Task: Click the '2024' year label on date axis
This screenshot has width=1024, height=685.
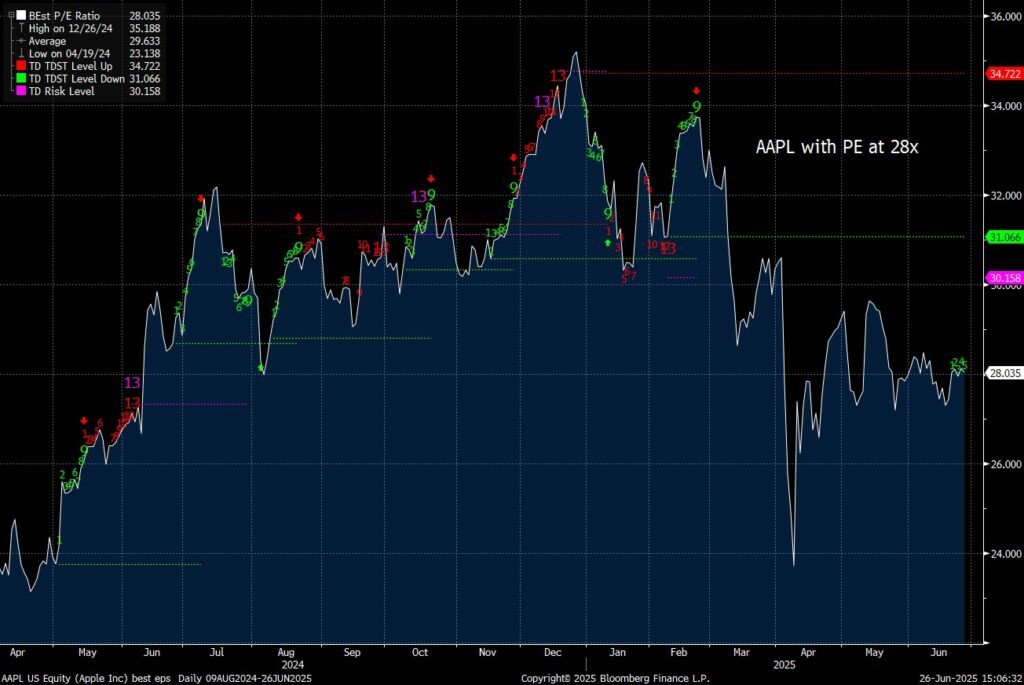Action: coord(293,665)
